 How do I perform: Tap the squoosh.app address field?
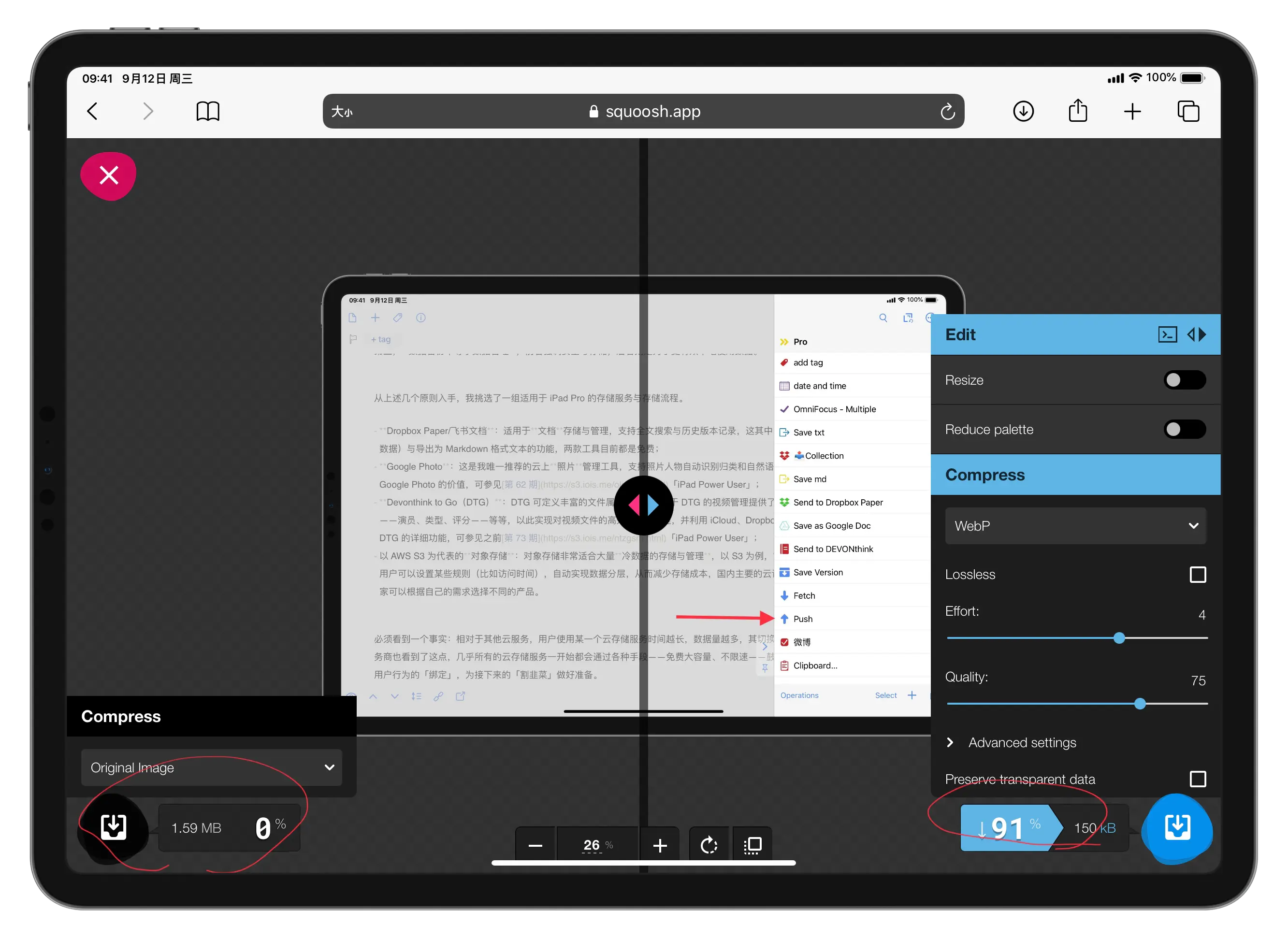click(x=643, y=112)
